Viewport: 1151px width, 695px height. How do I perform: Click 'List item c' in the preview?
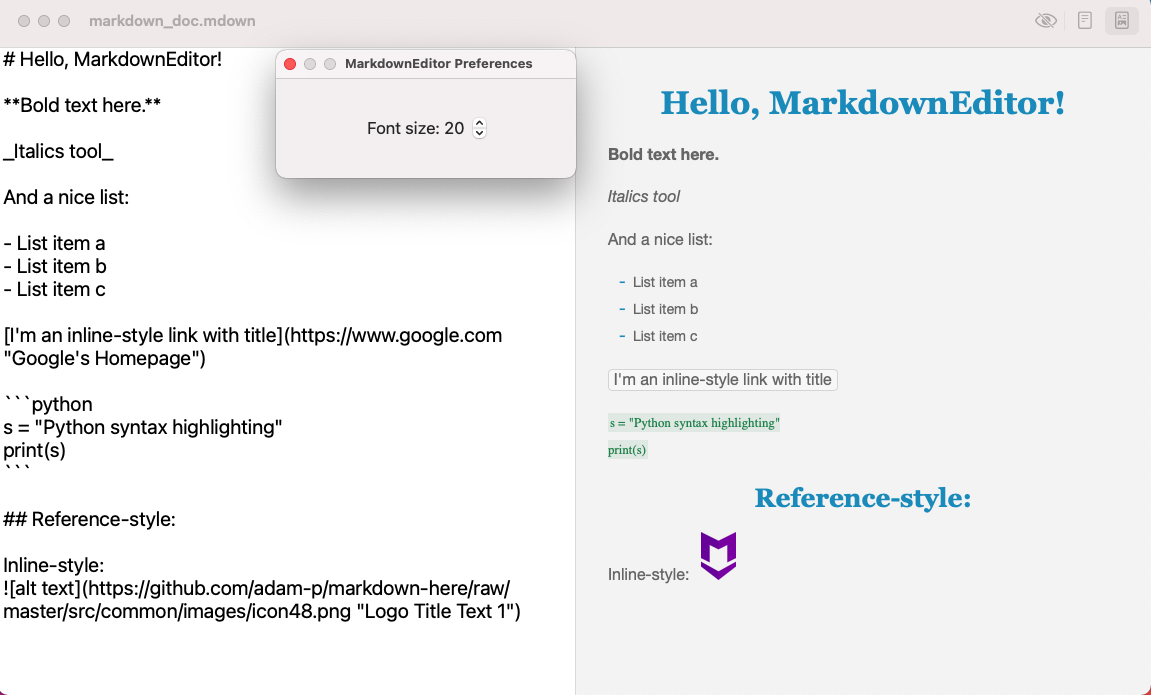pos(665,336)
